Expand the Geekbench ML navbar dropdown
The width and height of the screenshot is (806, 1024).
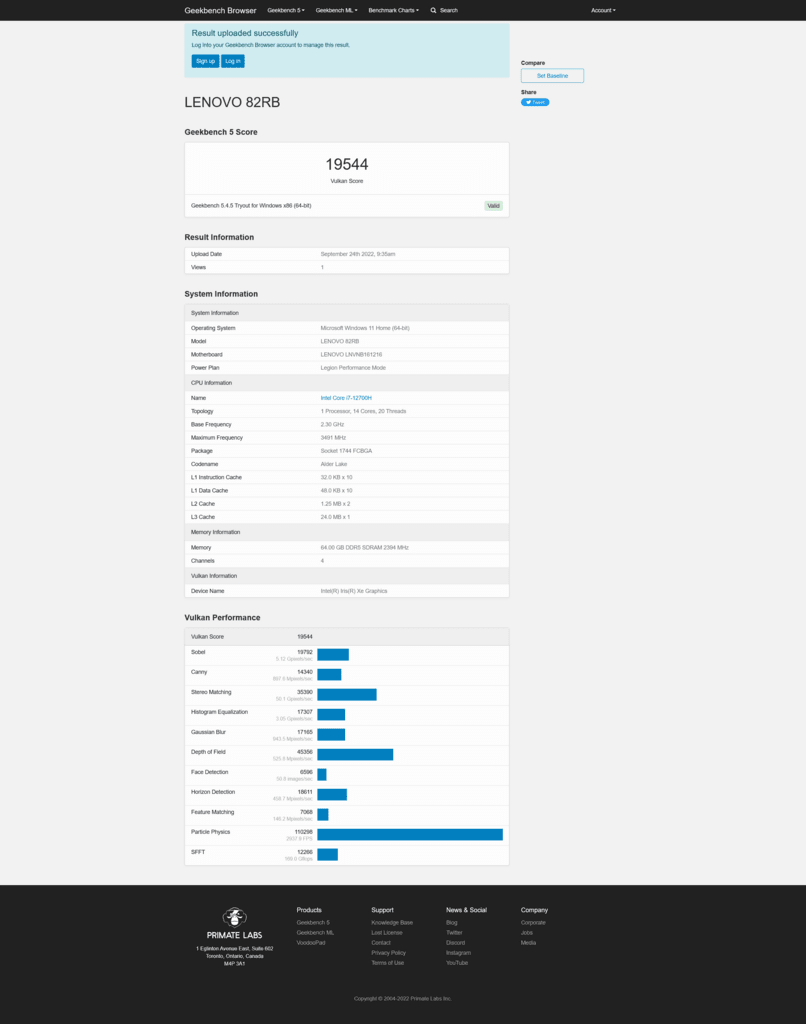click(336, 10)
